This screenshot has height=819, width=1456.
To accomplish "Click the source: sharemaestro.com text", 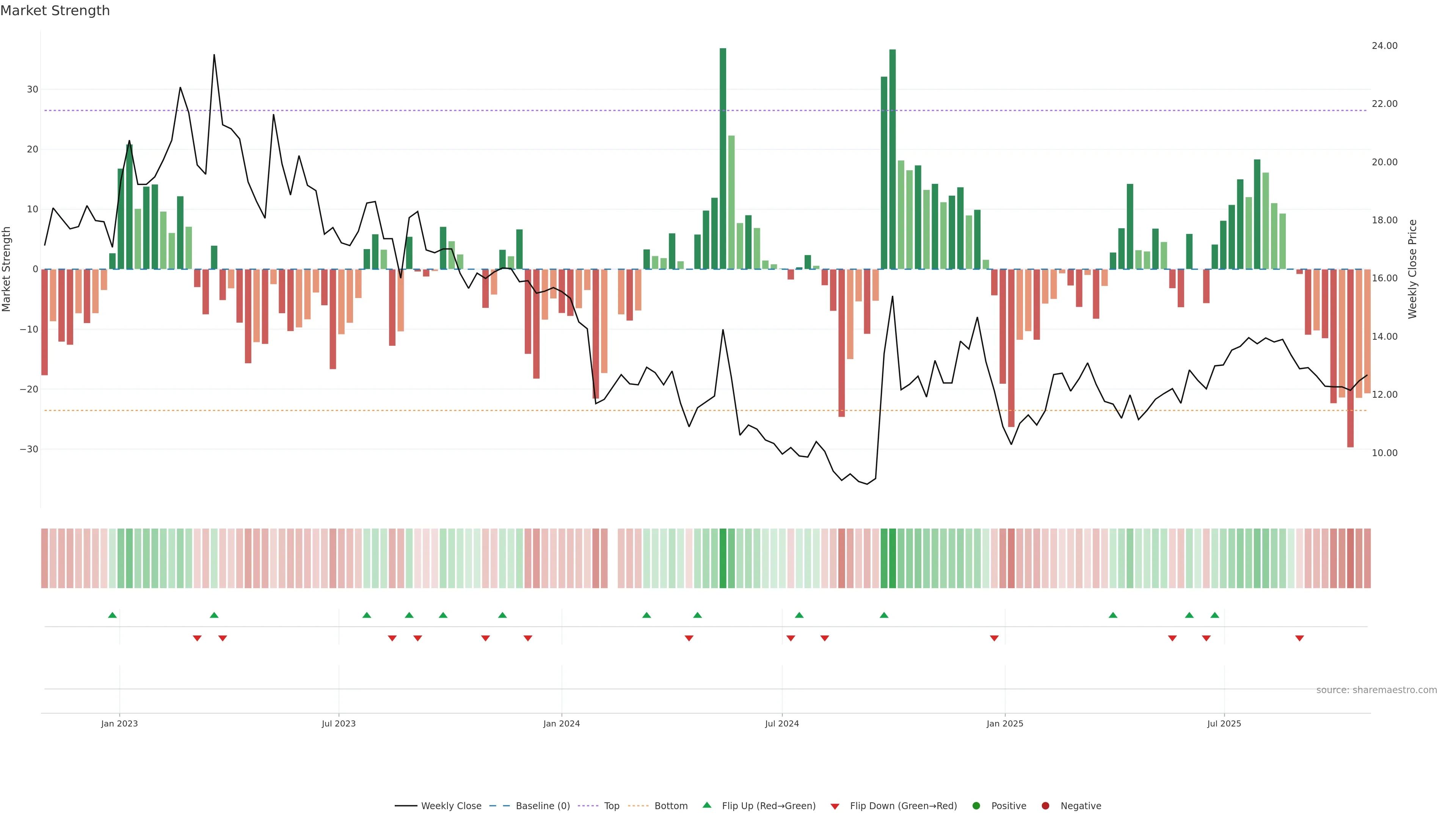I will tap(1376, 690).
